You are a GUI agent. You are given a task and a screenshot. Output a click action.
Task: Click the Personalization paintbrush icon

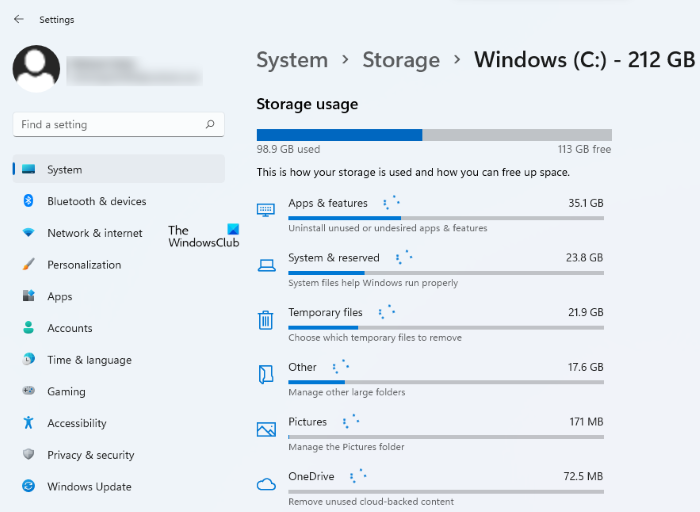tap(28, 265)
